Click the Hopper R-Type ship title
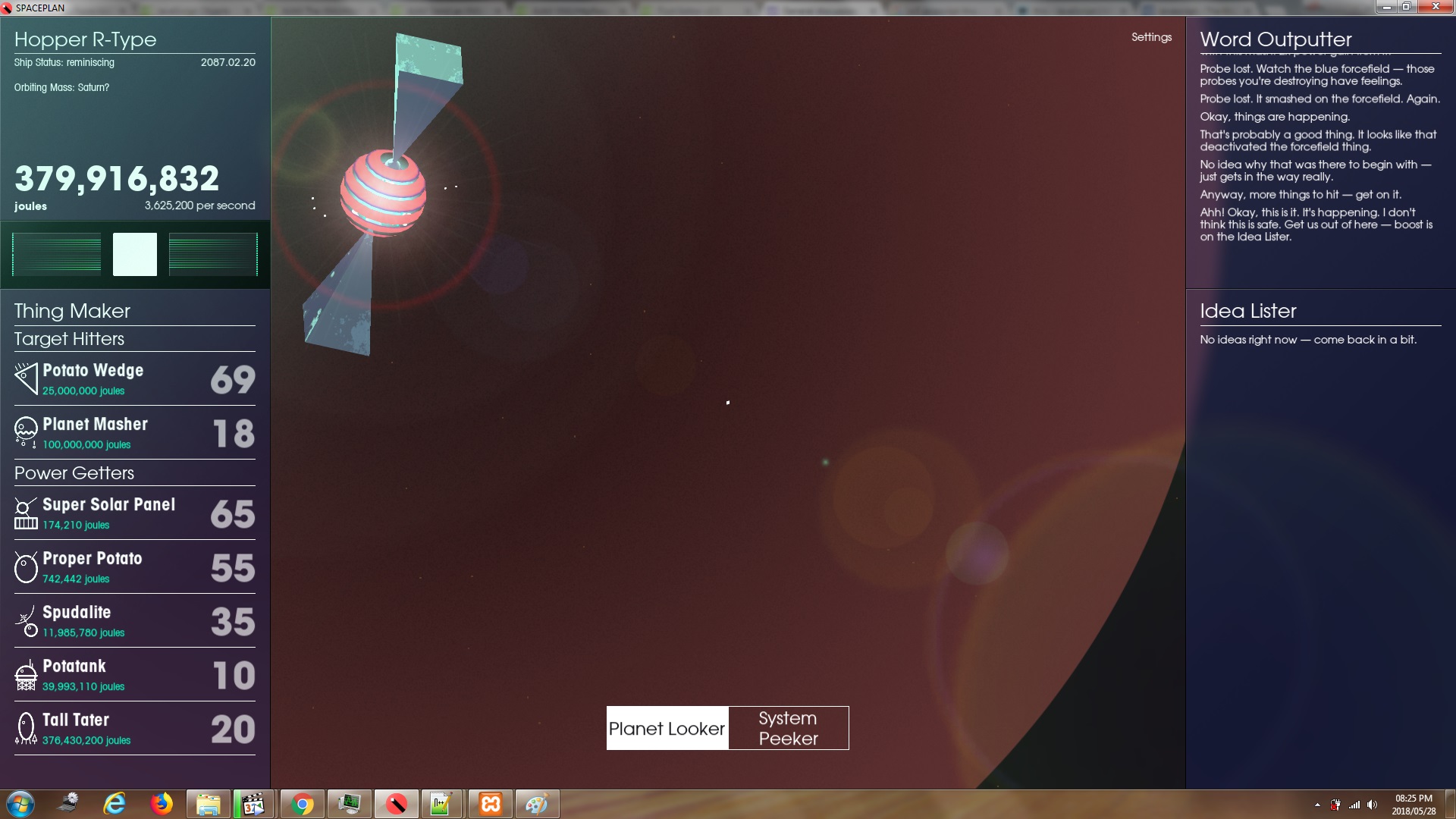The image size is (1456, 819). pos(85,39)
